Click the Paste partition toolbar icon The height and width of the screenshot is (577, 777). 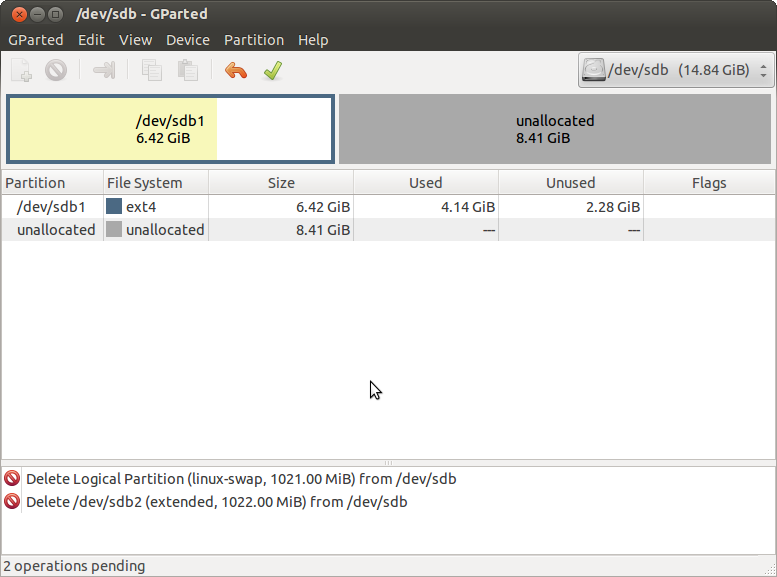tap(187, 71)
